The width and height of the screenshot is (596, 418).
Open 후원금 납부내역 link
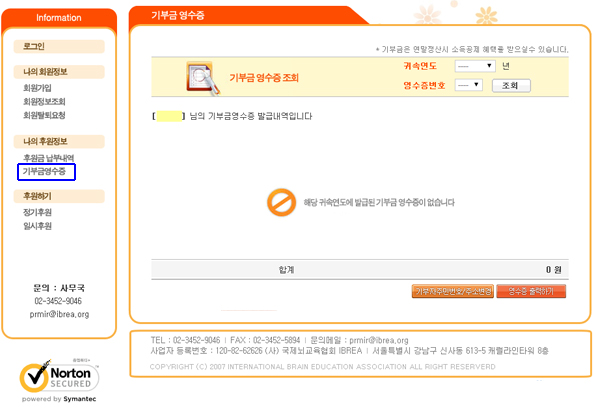[49, 158]
